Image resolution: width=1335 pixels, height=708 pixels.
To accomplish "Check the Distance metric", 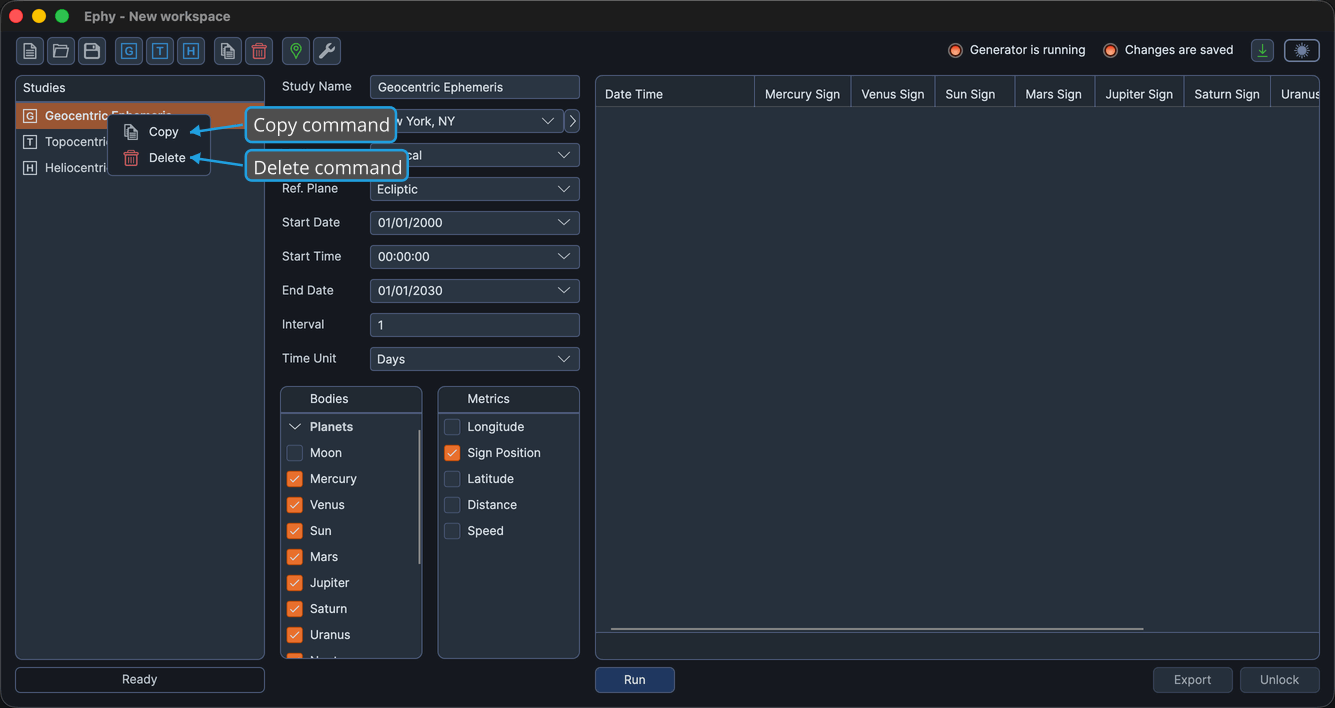I will point(452,505).
